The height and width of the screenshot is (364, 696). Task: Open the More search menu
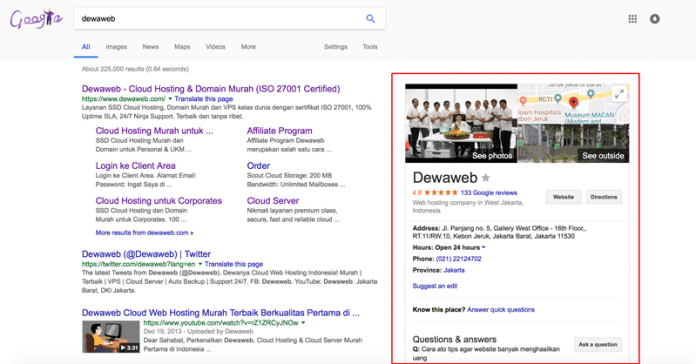point(248,47)
